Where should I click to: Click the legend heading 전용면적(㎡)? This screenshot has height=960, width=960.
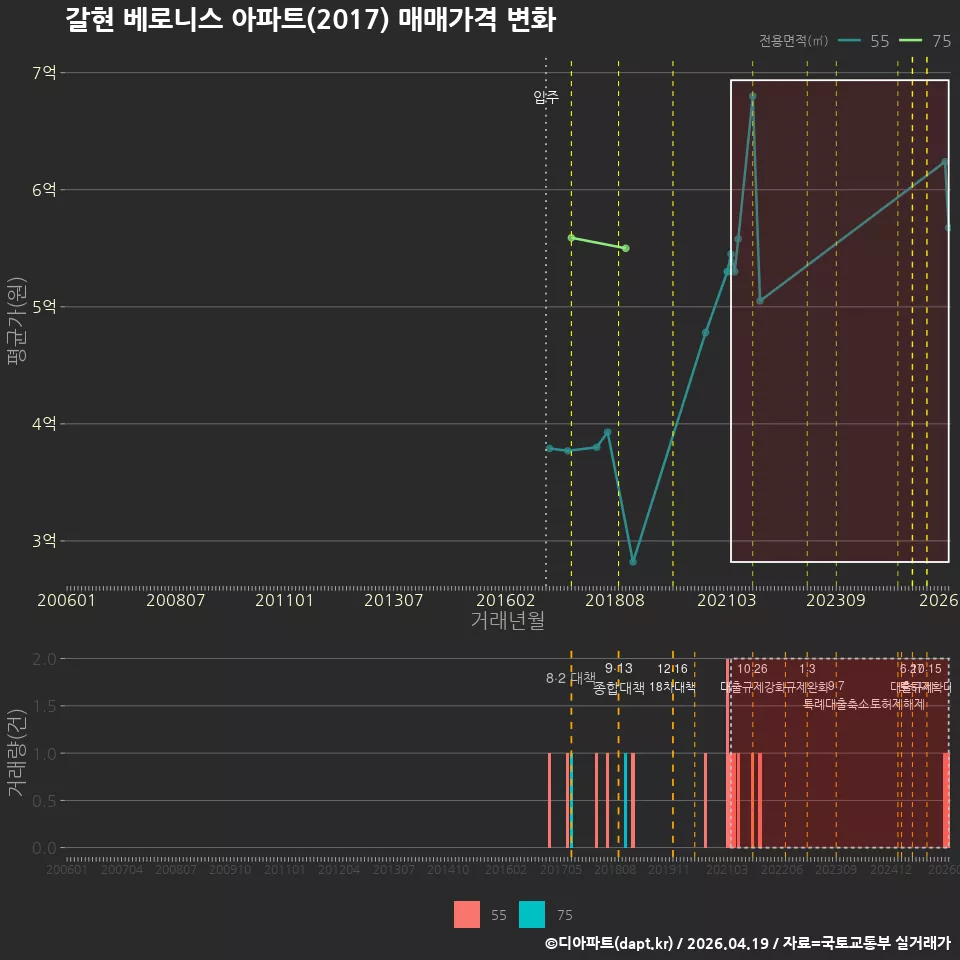click(793, 41)
